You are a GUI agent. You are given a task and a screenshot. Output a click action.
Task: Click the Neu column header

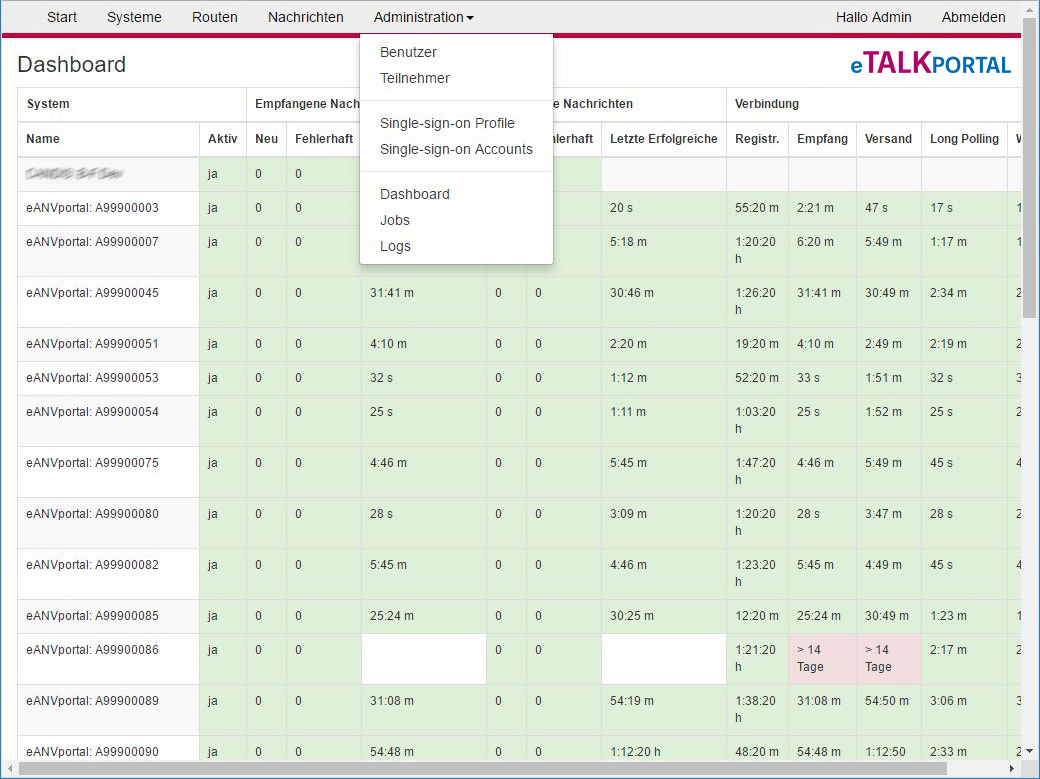click(x=267, y=139)
